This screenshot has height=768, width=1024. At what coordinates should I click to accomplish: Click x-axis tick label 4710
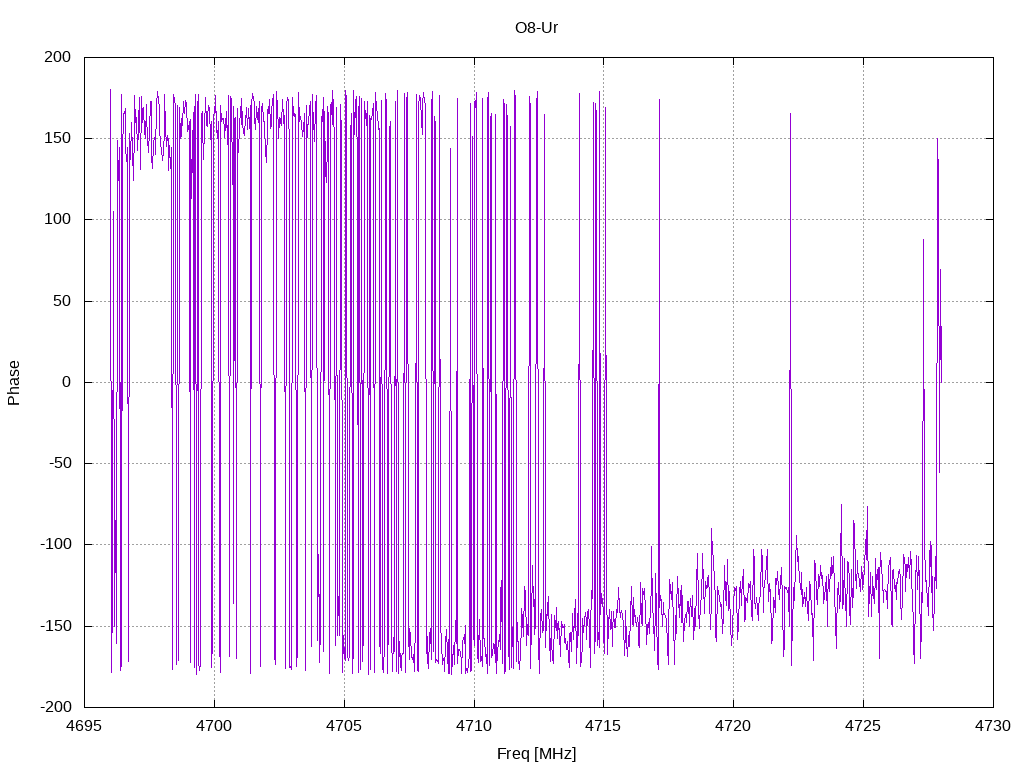pos(474,726)
